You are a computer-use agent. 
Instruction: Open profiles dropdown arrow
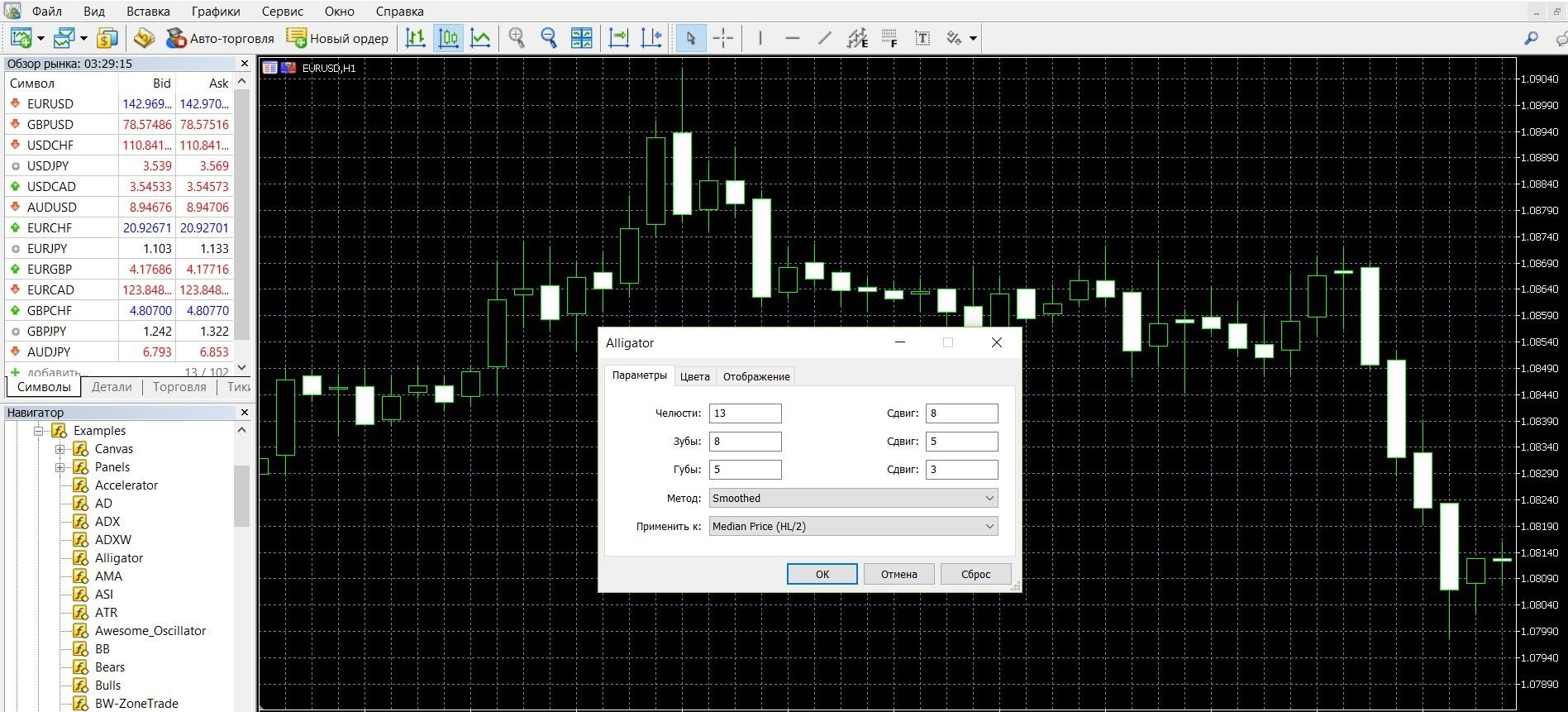pyautogui.click(x=83, y=38)
